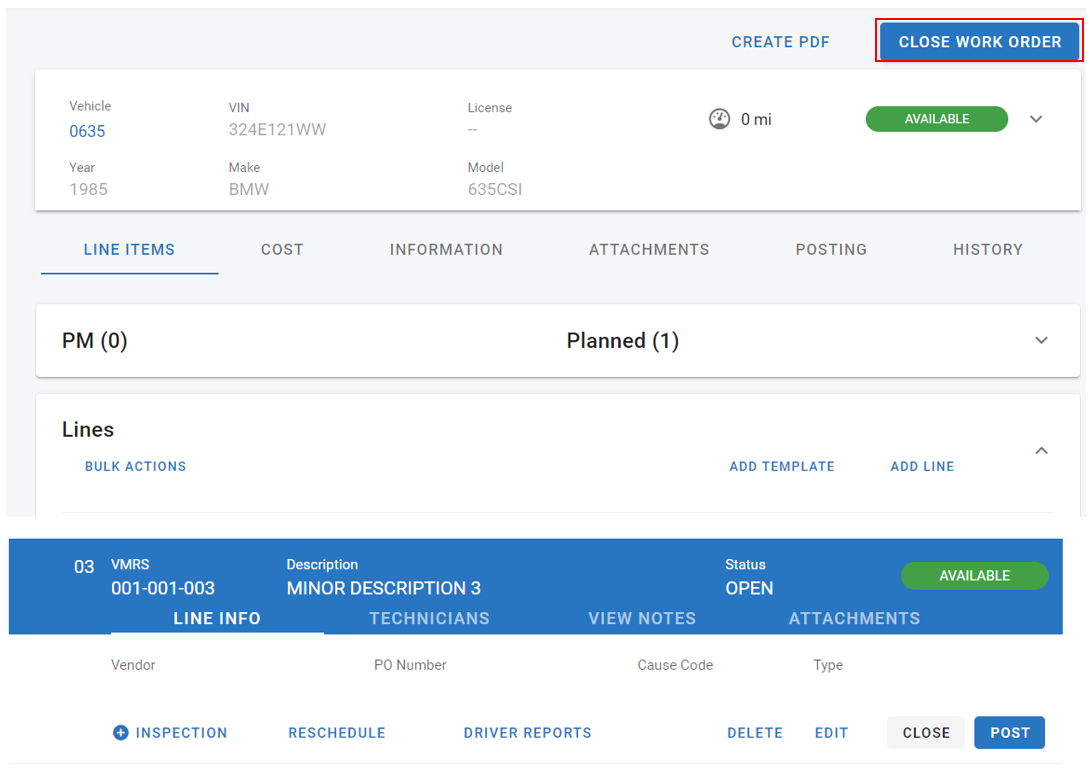Viewport: 1090px width, 770px height.
Task: Open vehicle 0635 link
Action: [x=87, y=132]
